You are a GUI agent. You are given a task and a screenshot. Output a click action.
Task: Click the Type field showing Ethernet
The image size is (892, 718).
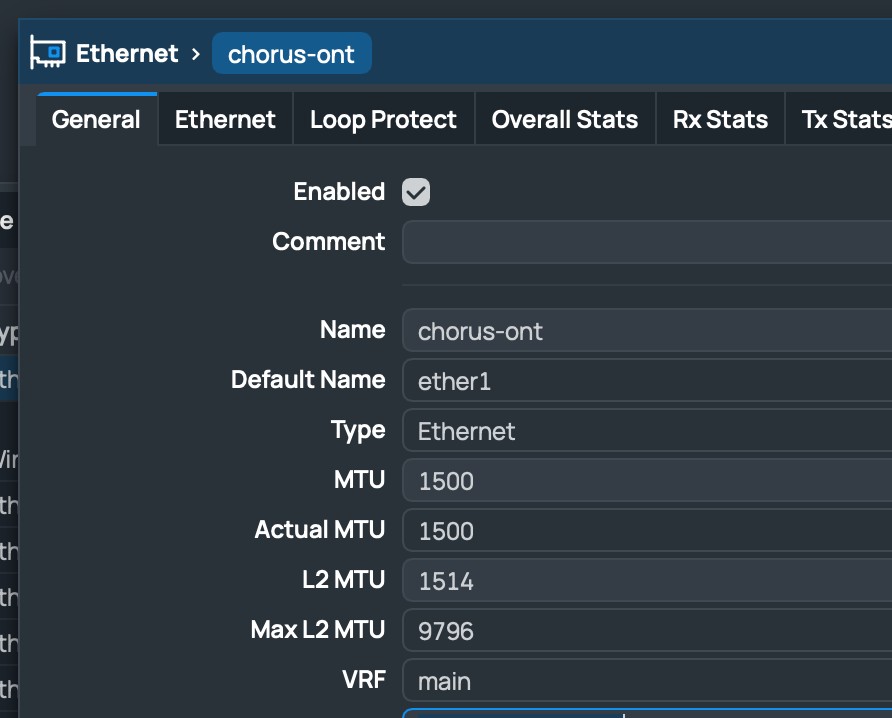pyautogui.click(x=646, y=431)
